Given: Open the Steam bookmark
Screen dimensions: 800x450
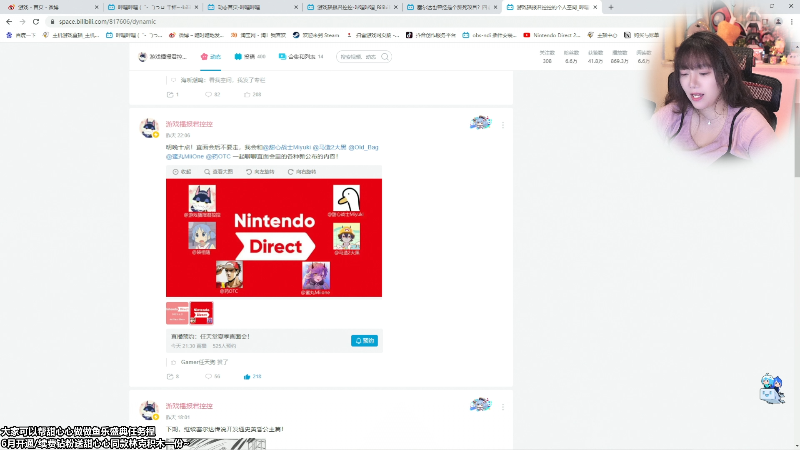Looking at the screenshot, I should (316, 35).
